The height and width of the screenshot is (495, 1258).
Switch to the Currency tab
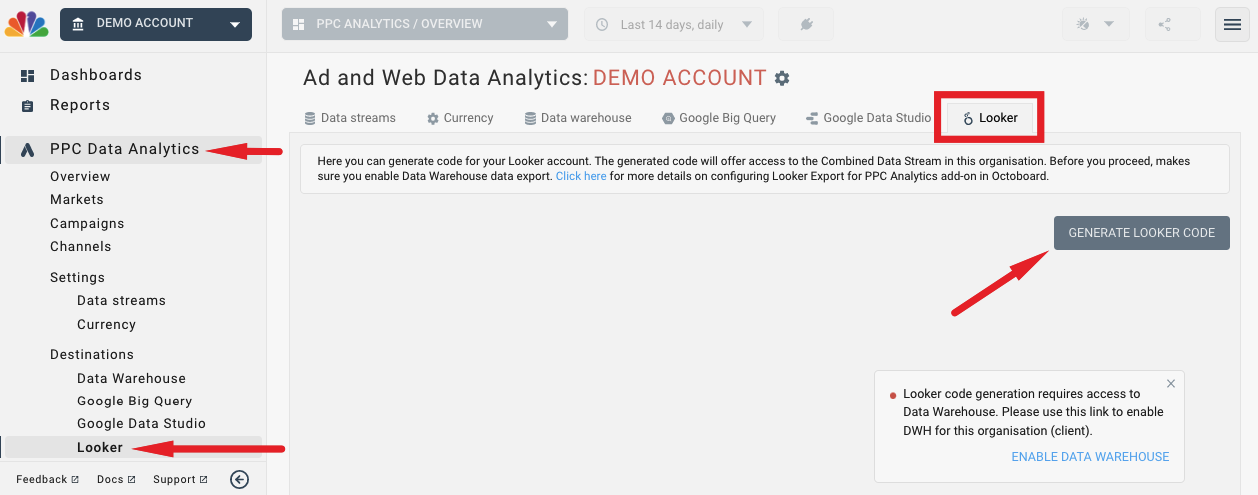(x=460, y=118)
